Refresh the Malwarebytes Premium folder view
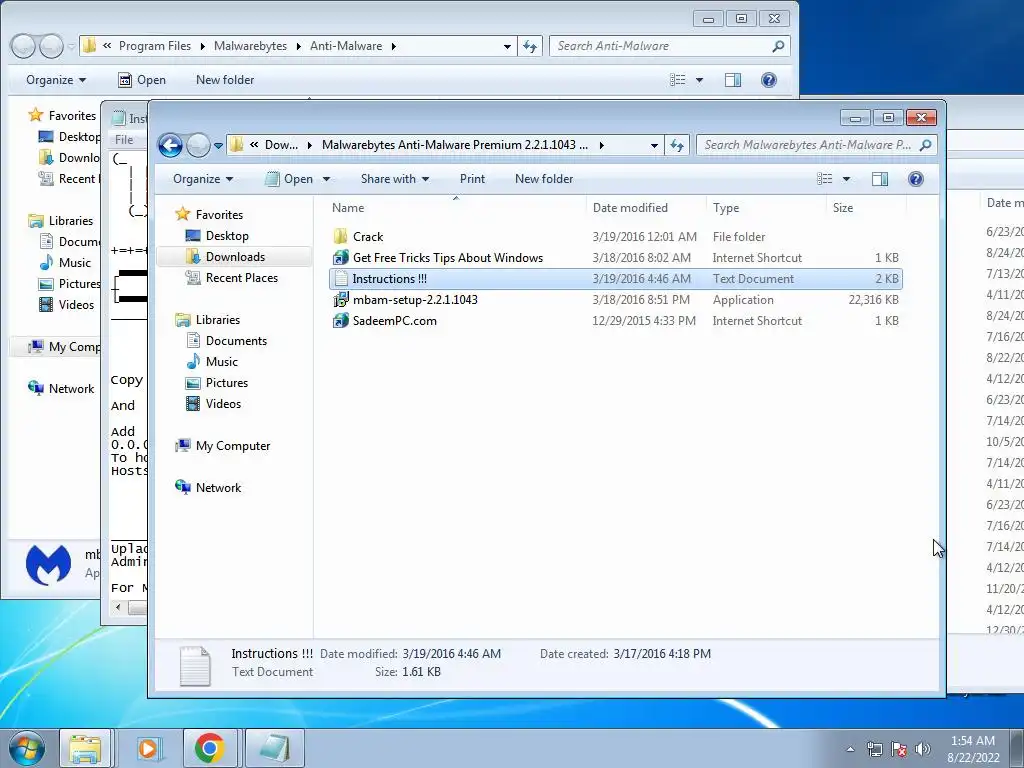Viewport: 1024px width, 768px height. coord(677,146)
